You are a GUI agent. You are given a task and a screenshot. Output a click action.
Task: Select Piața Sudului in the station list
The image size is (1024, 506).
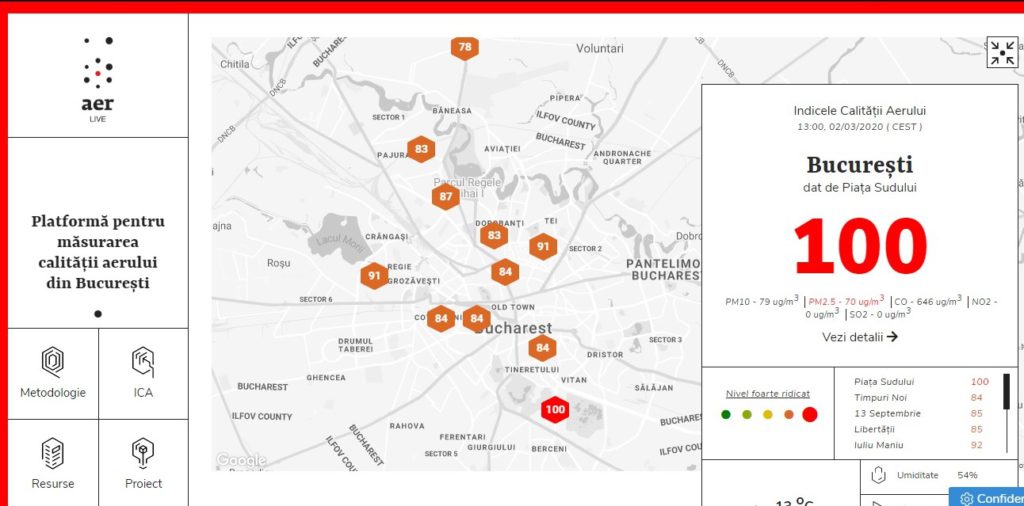pos(884,381)
